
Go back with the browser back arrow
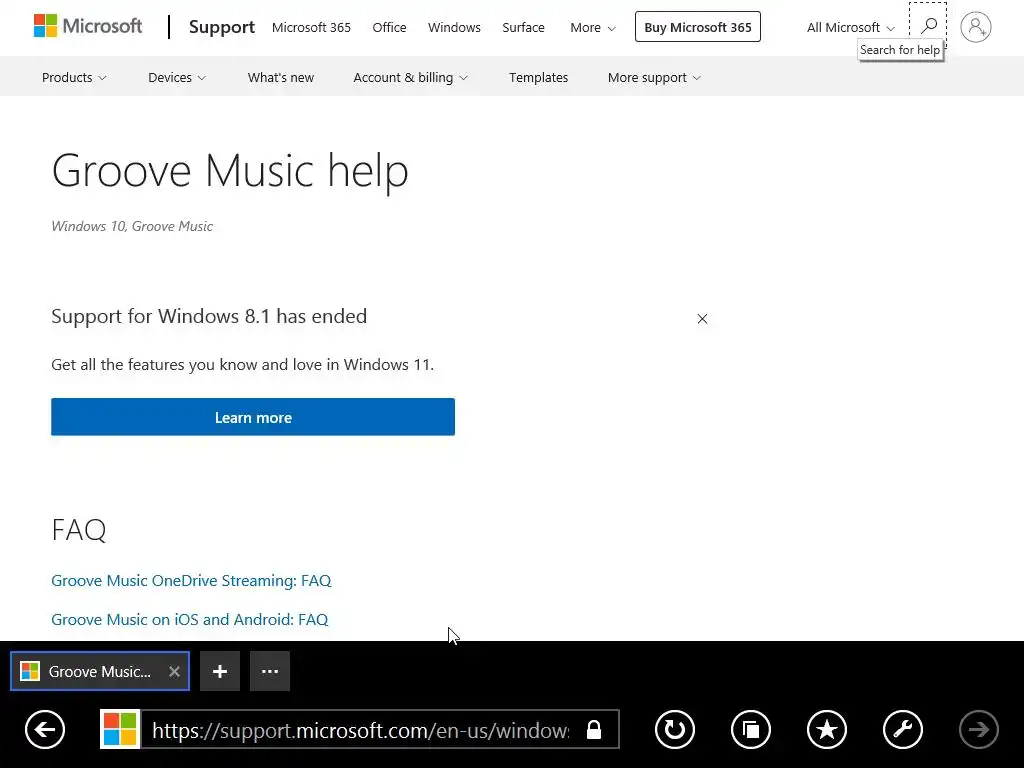pos(45,729)
